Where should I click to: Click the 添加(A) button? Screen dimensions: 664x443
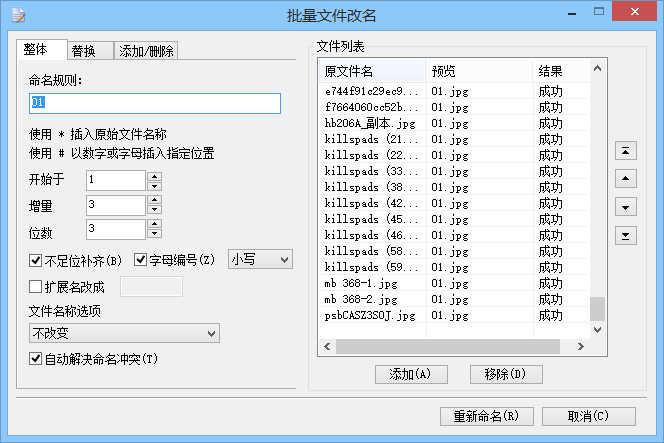[x=410, y=374]
